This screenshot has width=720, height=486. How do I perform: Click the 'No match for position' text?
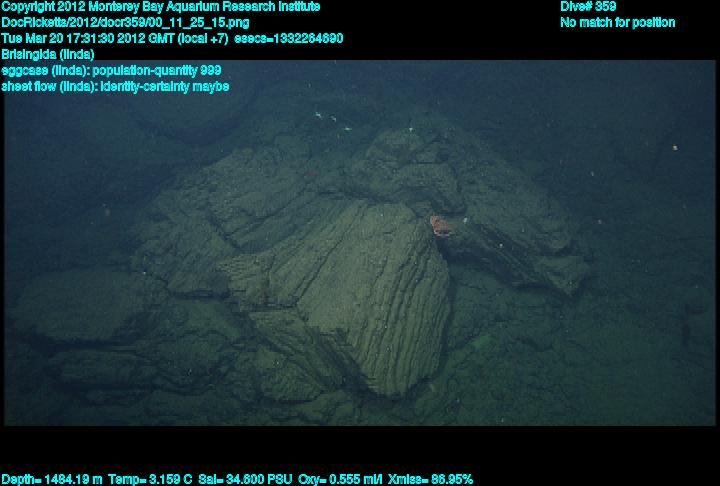(618, 23)
